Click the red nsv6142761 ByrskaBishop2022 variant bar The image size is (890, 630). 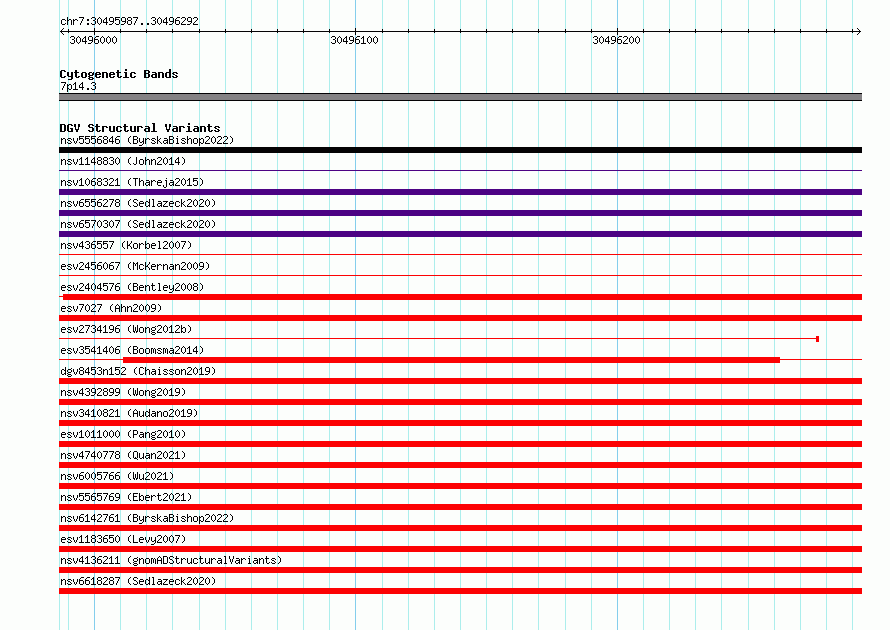coord(460,528)
